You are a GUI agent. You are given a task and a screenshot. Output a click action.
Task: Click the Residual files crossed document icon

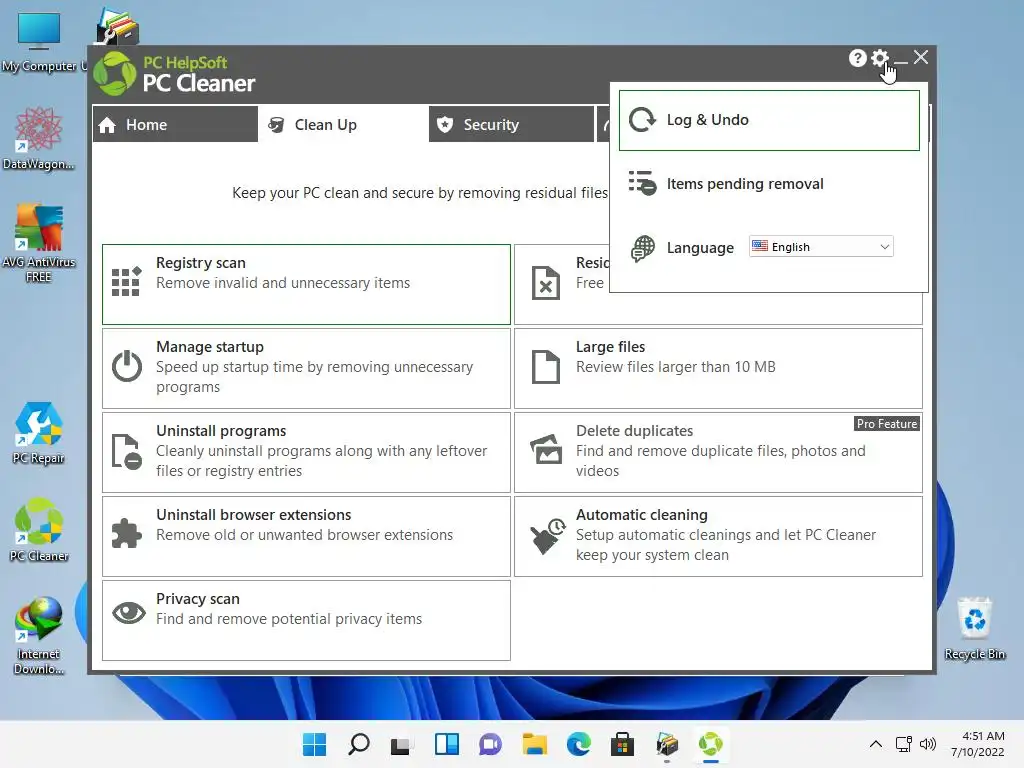click(546, 283)
